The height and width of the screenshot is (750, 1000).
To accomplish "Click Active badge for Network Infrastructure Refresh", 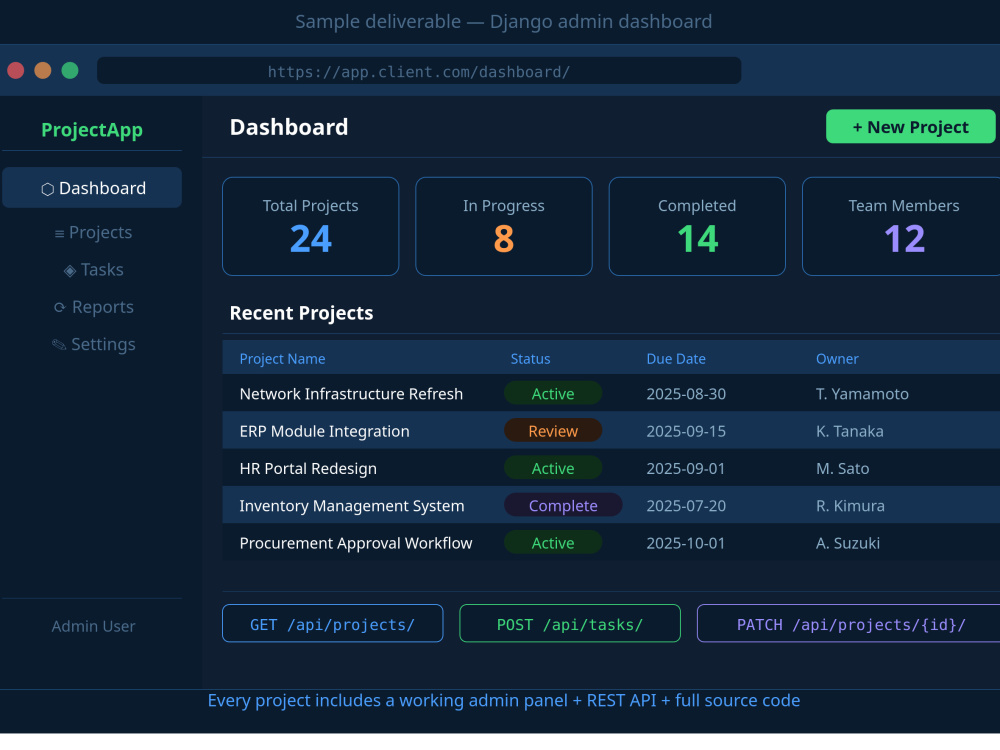I will pos(553,393).
